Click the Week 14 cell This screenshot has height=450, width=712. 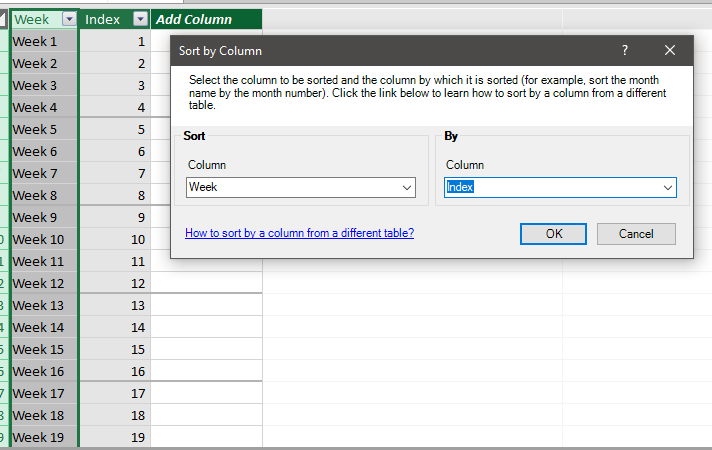[44, 327]
